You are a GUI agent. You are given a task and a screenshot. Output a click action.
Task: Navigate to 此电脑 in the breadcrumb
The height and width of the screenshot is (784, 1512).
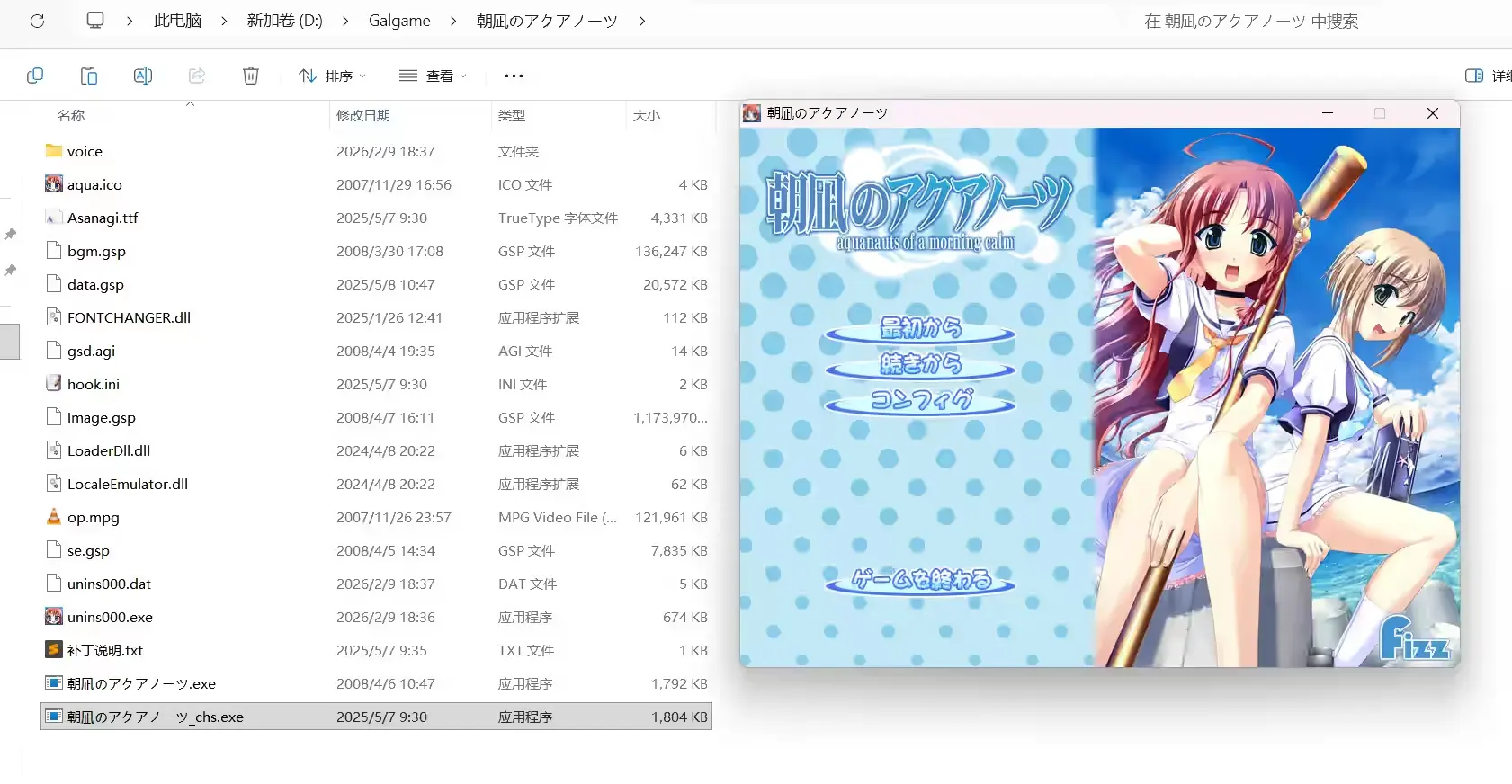[177, 21]
